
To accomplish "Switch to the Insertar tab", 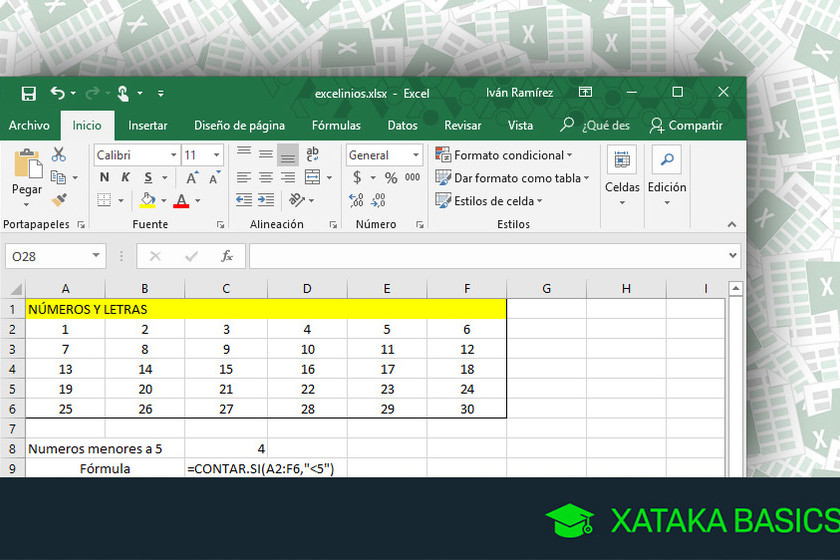I will [148, 125].
